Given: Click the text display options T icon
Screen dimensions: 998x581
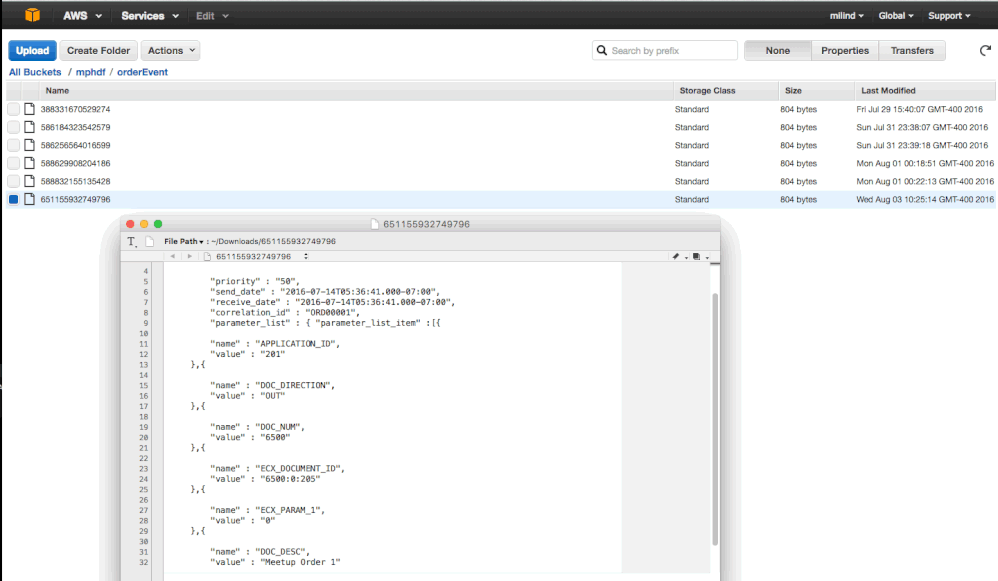Looking at the screenshot, I should pyautogui.click(x=130, y=241).
